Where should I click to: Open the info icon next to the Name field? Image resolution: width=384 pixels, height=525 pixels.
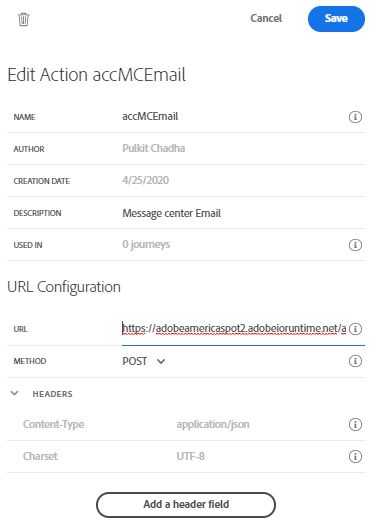pyautogui.click(x=355, y=117)
